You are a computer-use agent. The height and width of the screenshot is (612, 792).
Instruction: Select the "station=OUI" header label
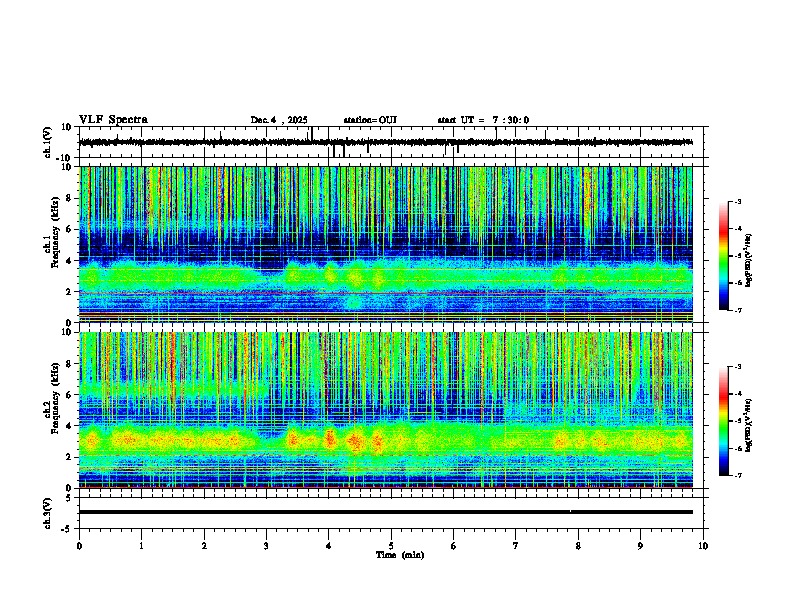pos(370,120)
